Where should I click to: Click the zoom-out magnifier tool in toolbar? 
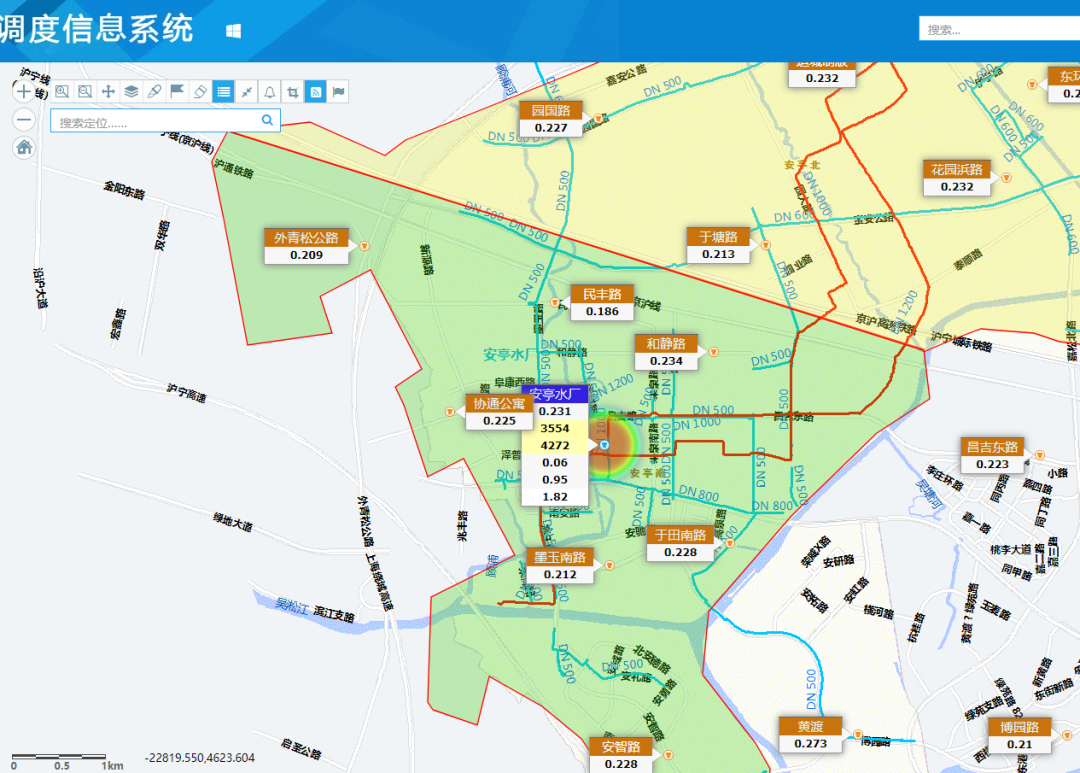(85, 91)
